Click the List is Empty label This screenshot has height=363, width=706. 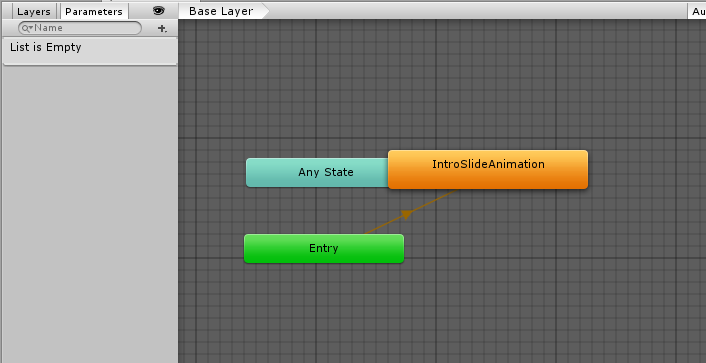pyautogui.click(x=45, y=47)
